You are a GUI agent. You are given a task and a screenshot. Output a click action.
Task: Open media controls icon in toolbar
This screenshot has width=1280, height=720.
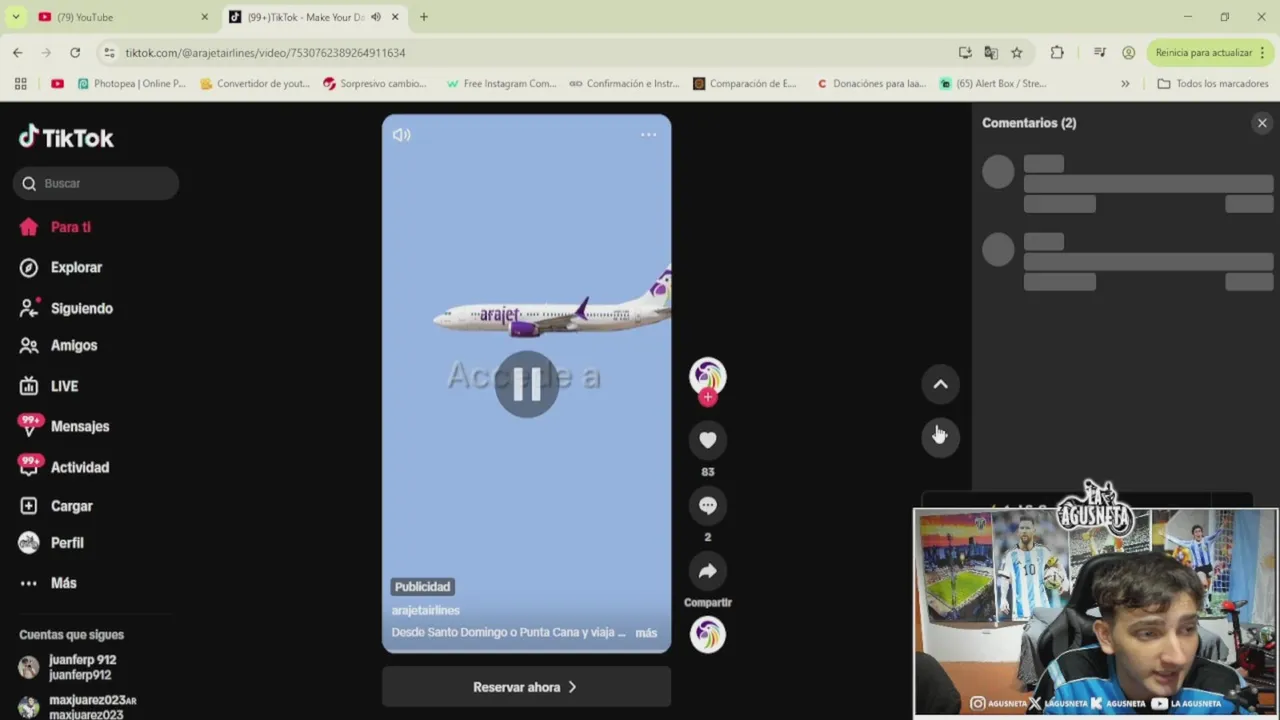pos(1100,53)
